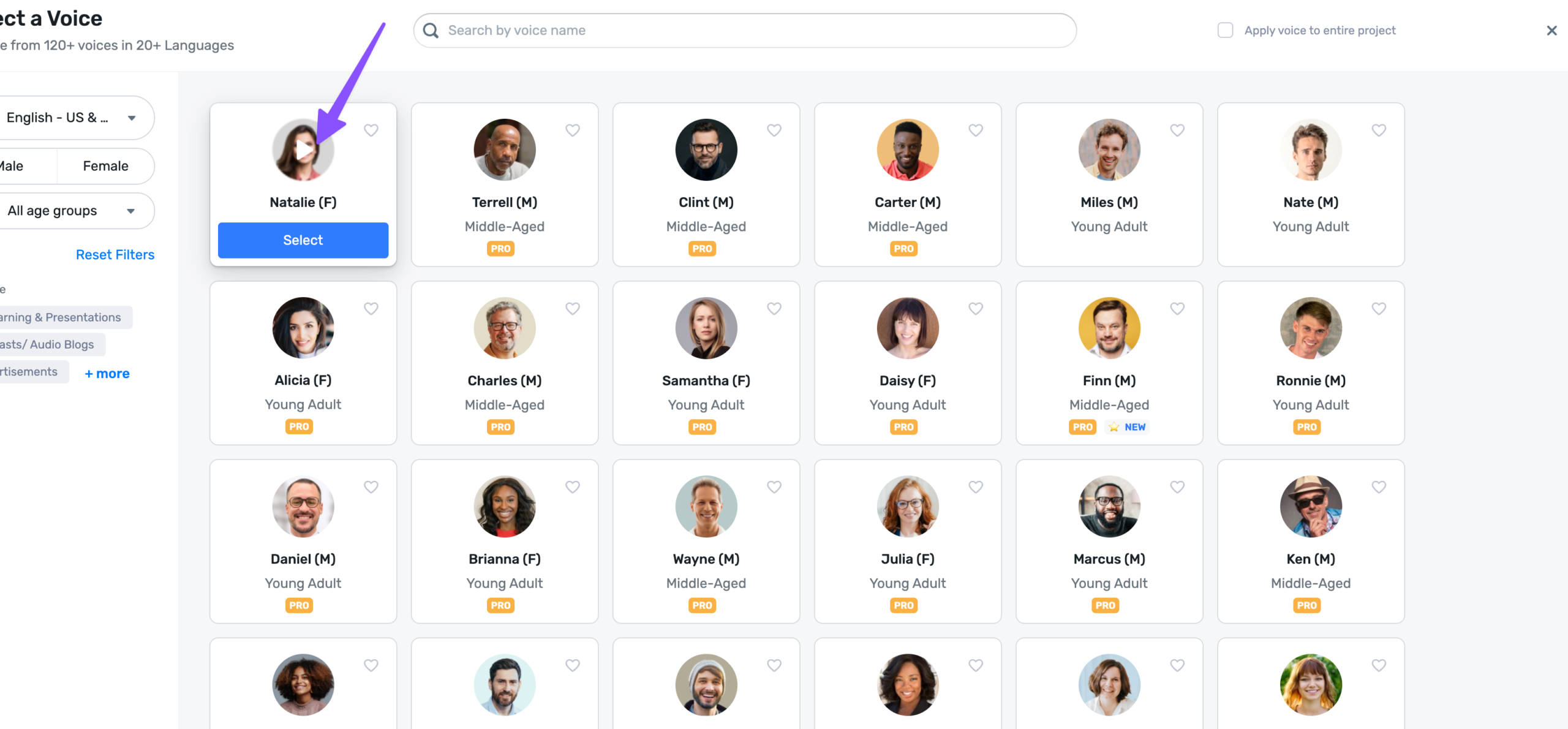Click heart icon on Ken's card
Viewport: 1568px width, 729px height.
[1379, 487]
